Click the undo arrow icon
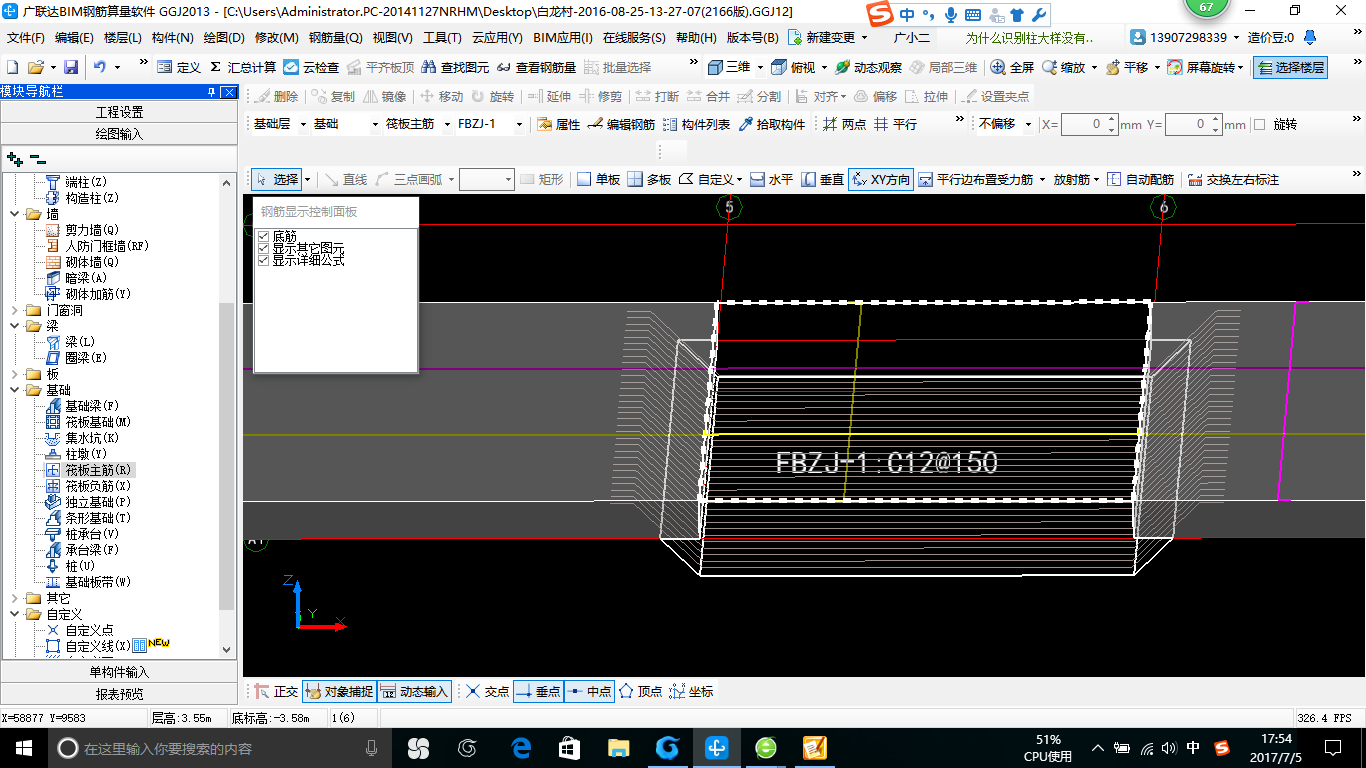Screen dimensions: 1366x768 pos(99,67)
